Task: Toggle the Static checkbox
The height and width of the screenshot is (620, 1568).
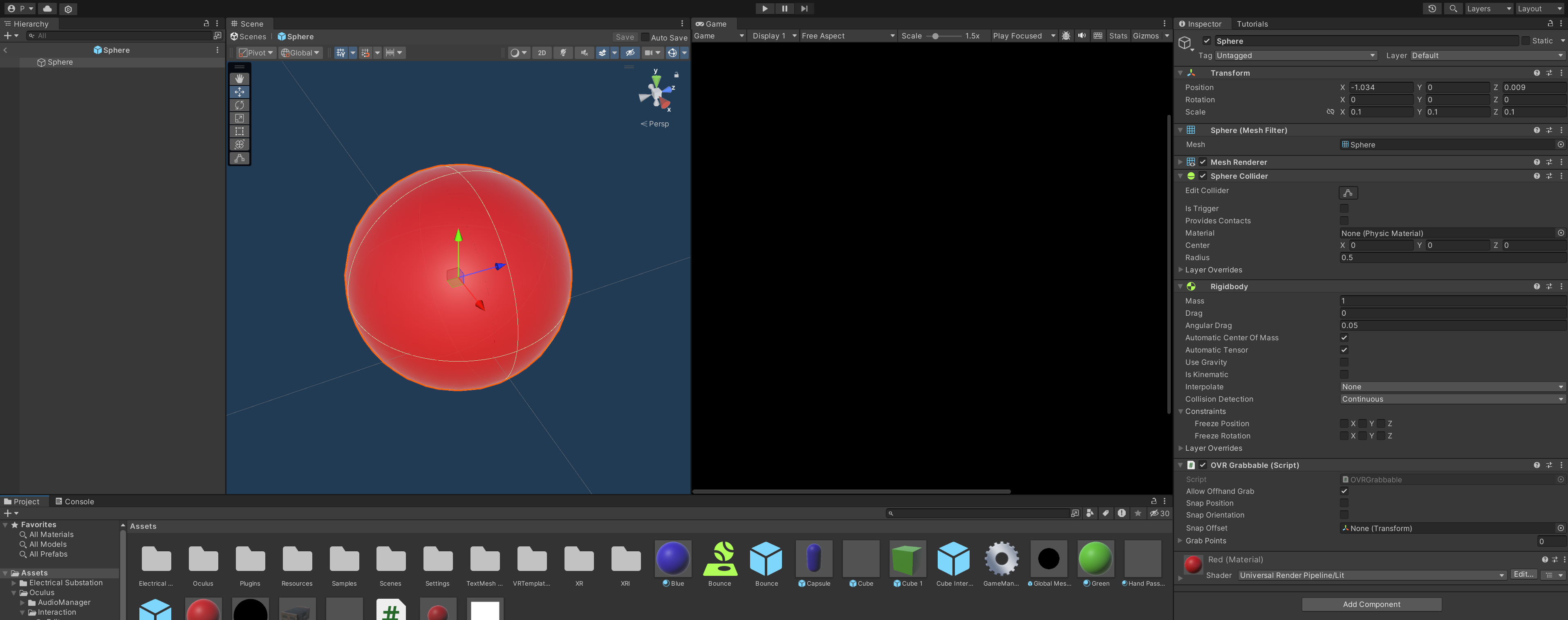Action: pyautogui.click(x=1525, y=41)
